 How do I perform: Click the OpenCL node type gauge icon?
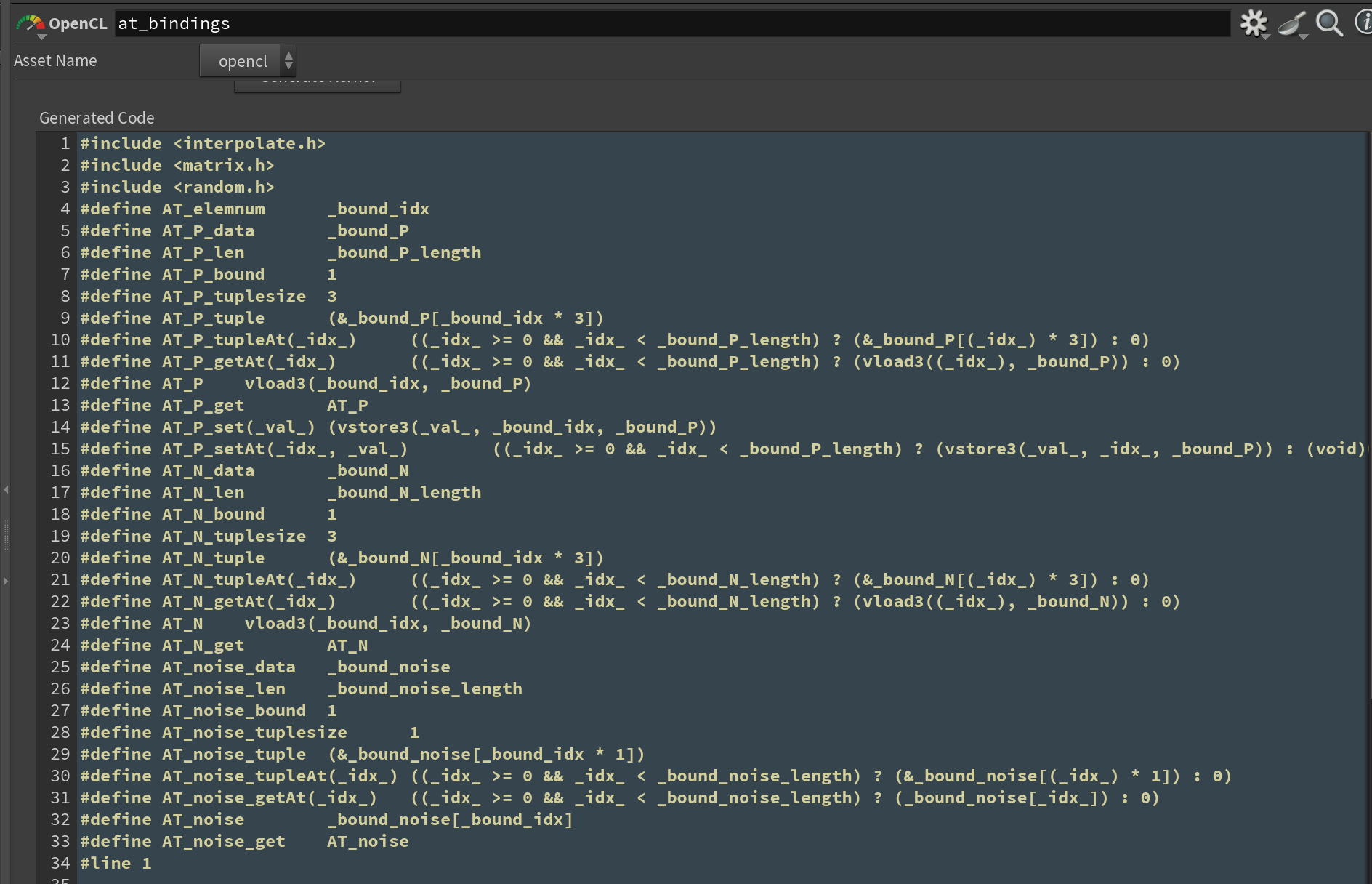coord(31,24)
